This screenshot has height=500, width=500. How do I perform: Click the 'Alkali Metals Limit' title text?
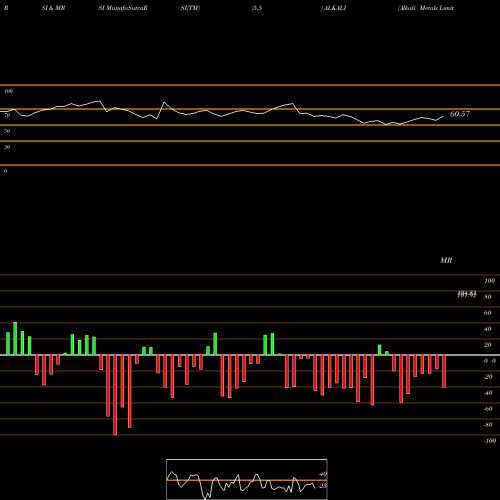coord(426,8)
